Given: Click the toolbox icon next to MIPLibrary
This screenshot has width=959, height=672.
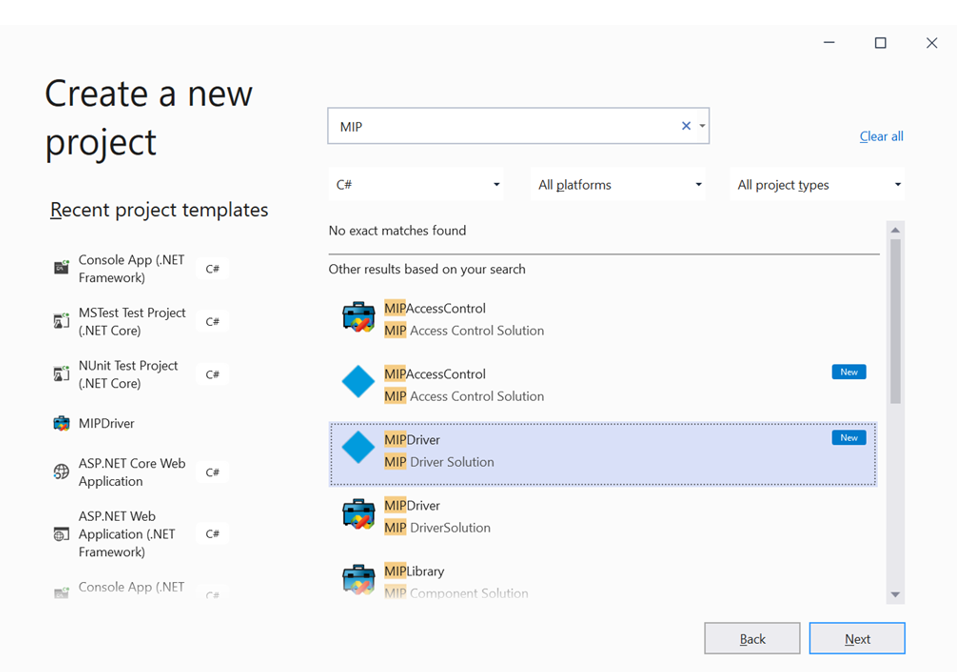Looking at the screenshot, I should click(358, 579).
